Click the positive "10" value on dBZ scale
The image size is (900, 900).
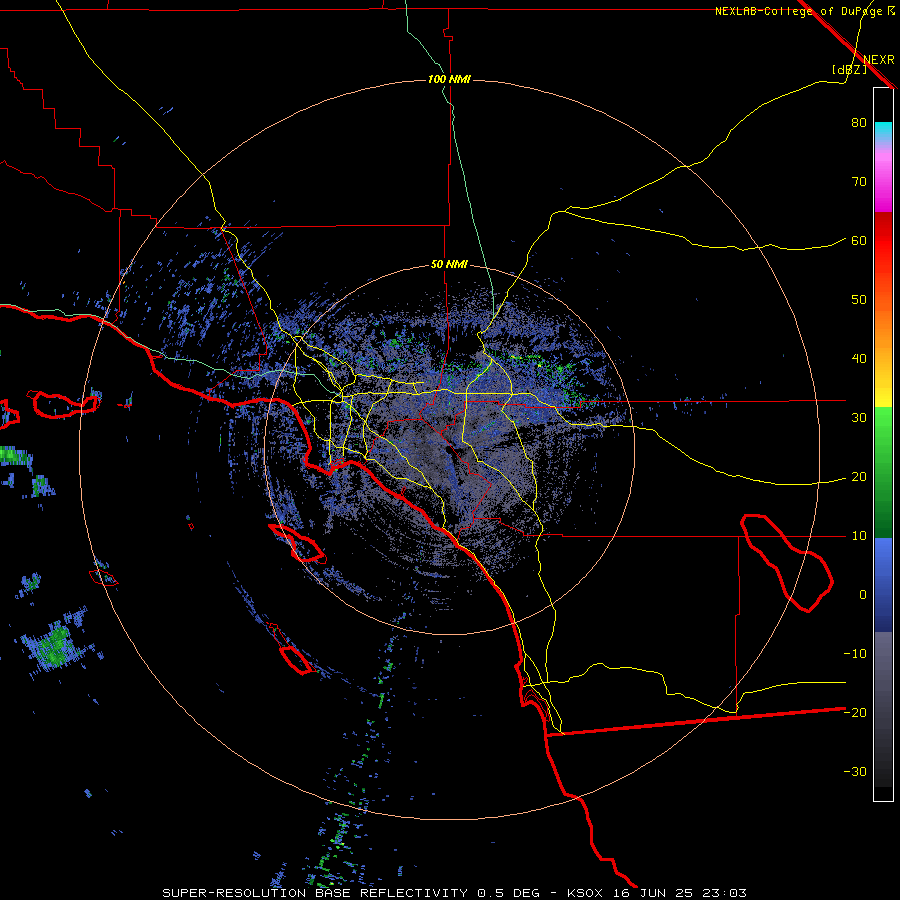click(x=859, y=536)
